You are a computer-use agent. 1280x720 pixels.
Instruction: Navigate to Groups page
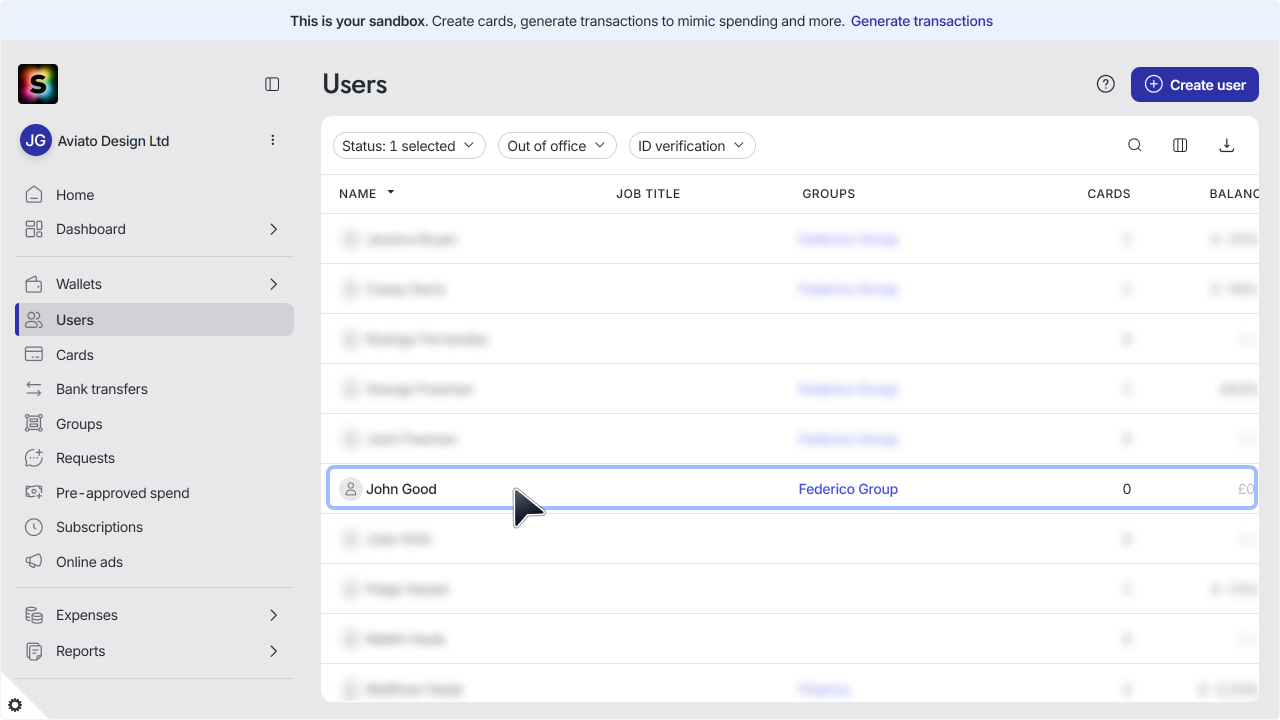pos(155,424)
